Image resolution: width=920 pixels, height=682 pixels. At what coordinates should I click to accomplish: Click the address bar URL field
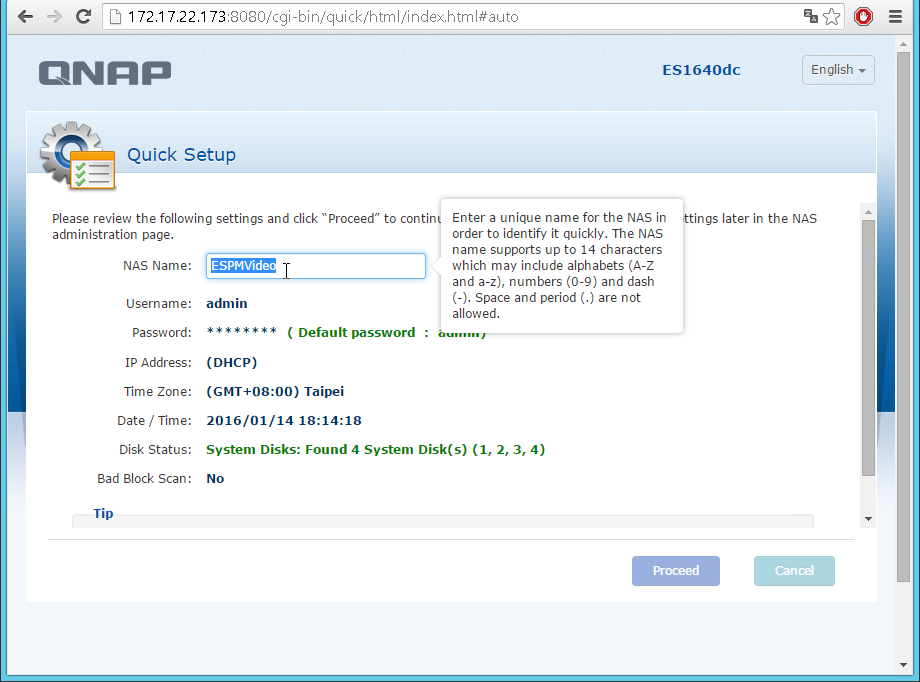[x=450, y=17]
